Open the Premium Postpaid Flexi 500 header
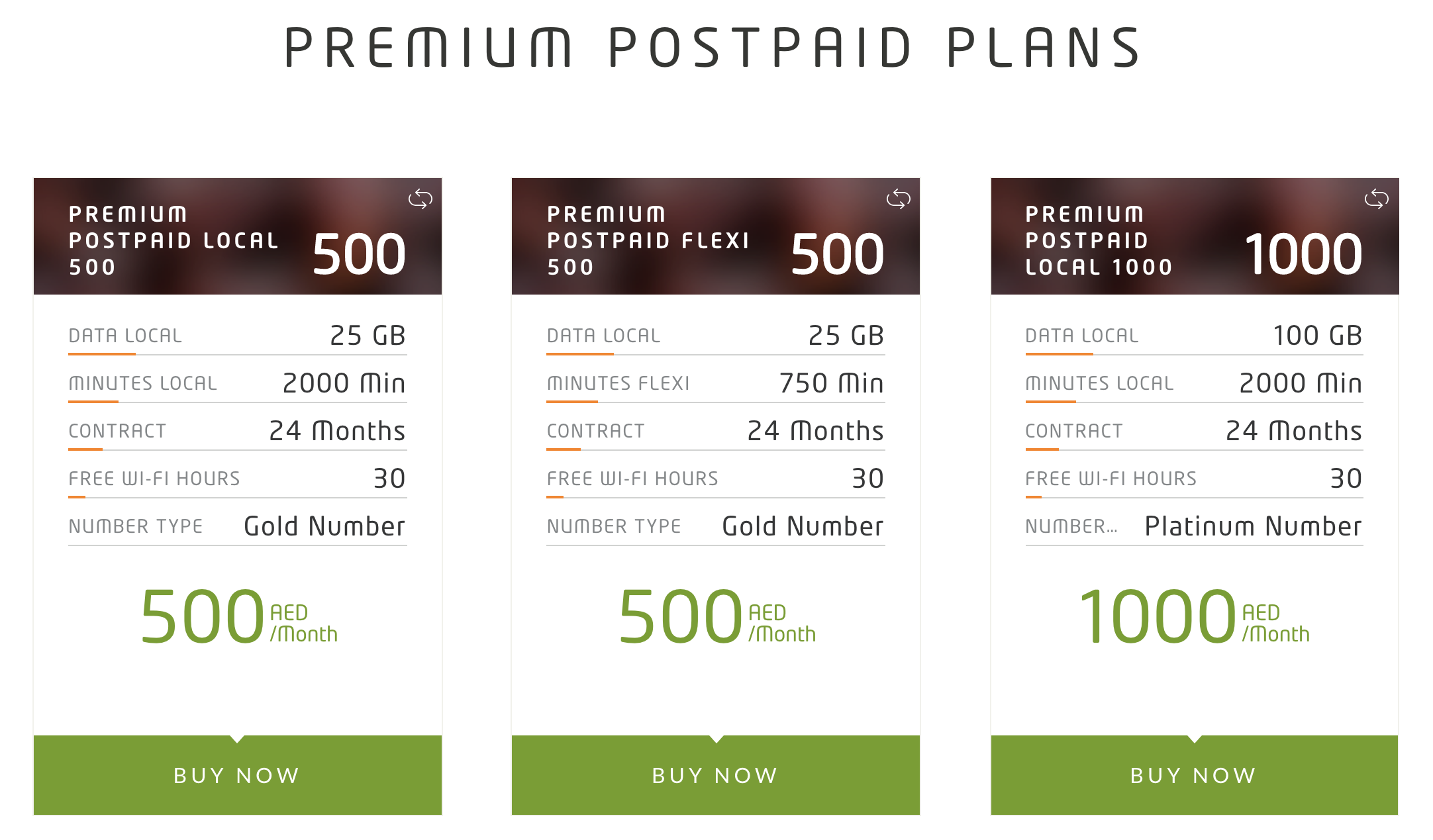Image resolution: width=1433 pixels, height=840 pixels. pos(648,240)
